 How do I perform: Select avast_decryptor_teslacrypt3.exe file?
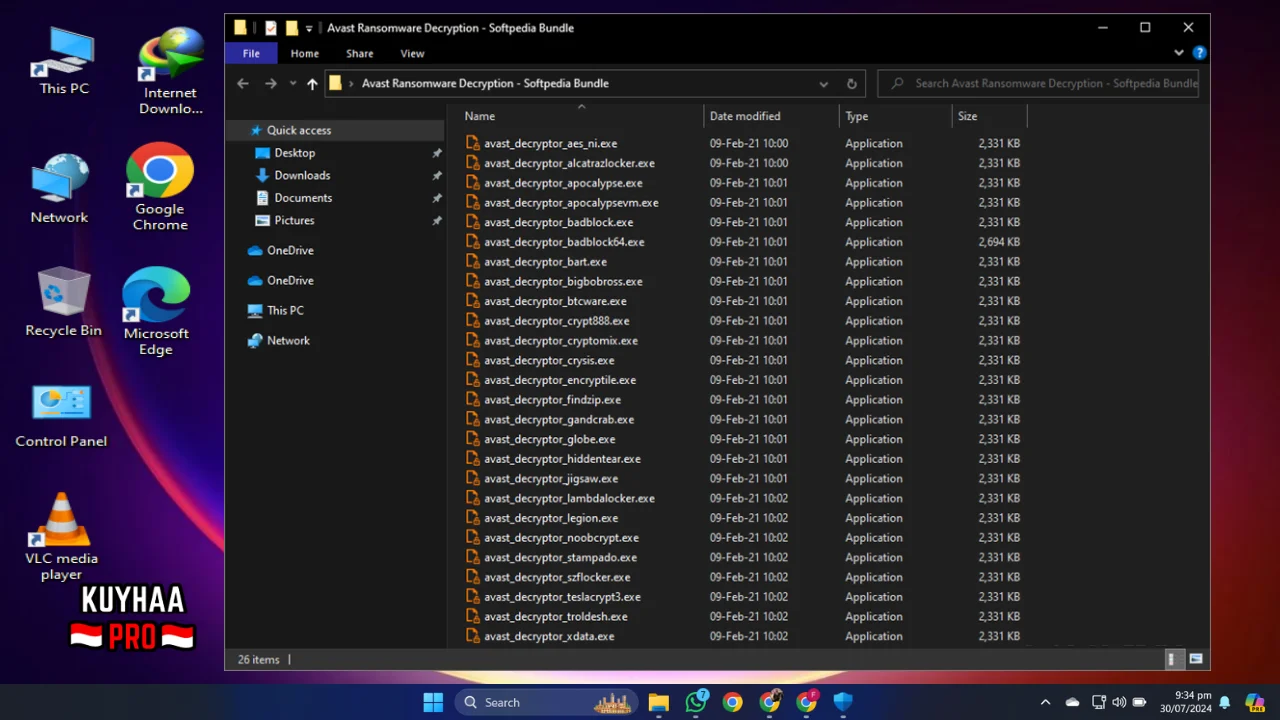[562, 597]
